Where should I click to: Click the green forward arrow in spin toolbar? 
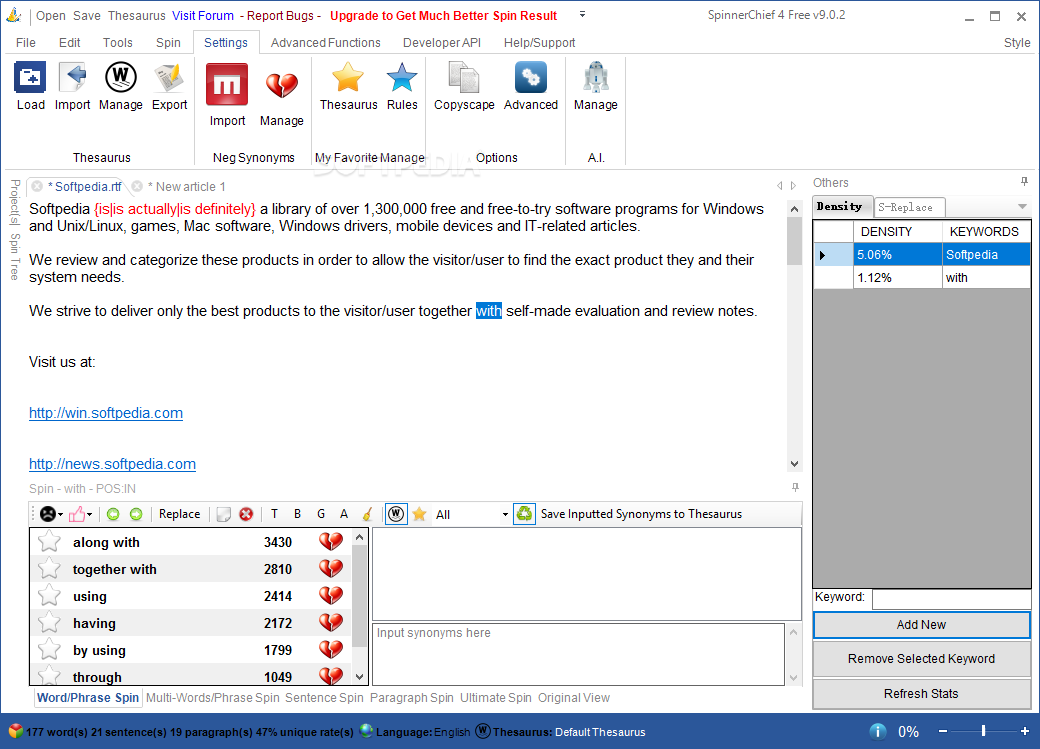pyautogui.click(x=136, y=514)
